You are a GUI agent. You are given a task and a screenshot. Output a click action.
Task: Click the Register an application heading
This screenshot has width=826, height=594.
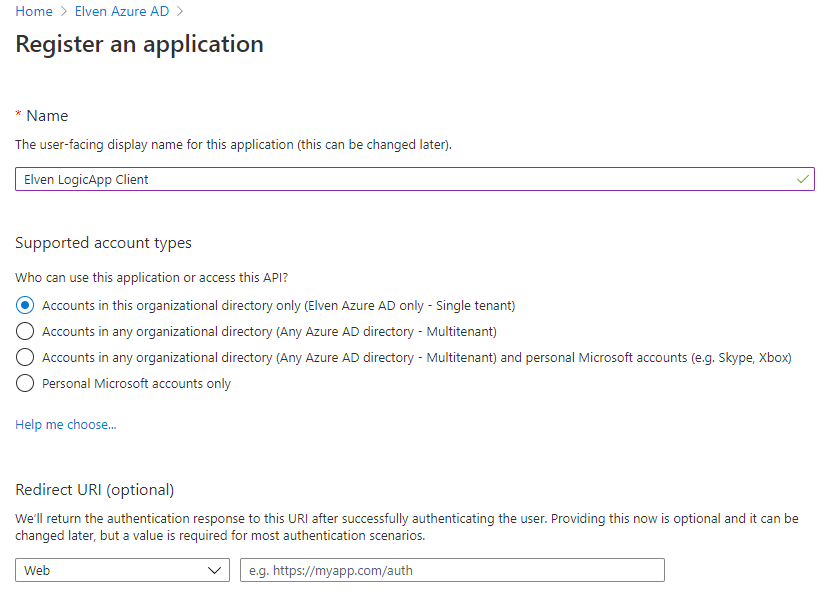(x=139, y=45)
